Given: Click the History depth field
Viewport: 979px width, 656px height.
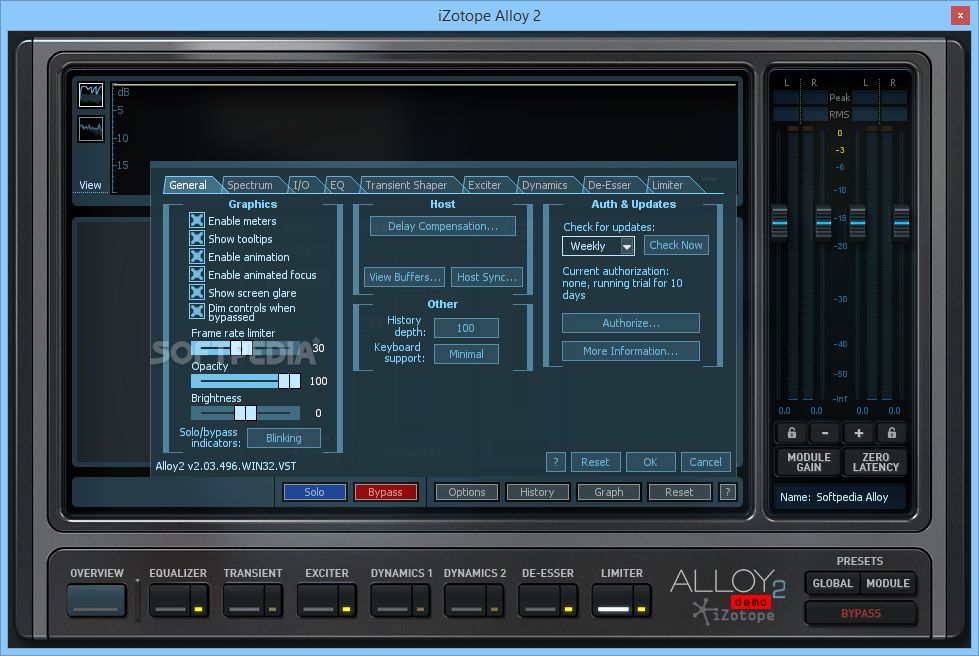Looking at the screenshot, I should [x=466, y=328].
